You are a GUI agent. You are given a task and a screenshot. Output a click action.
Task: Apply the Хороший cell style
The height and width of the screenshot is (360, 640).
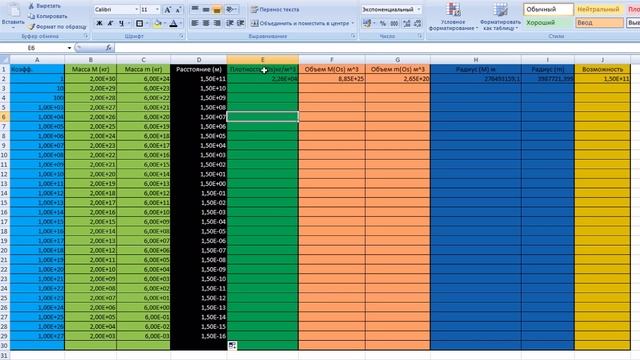(549, 23)
